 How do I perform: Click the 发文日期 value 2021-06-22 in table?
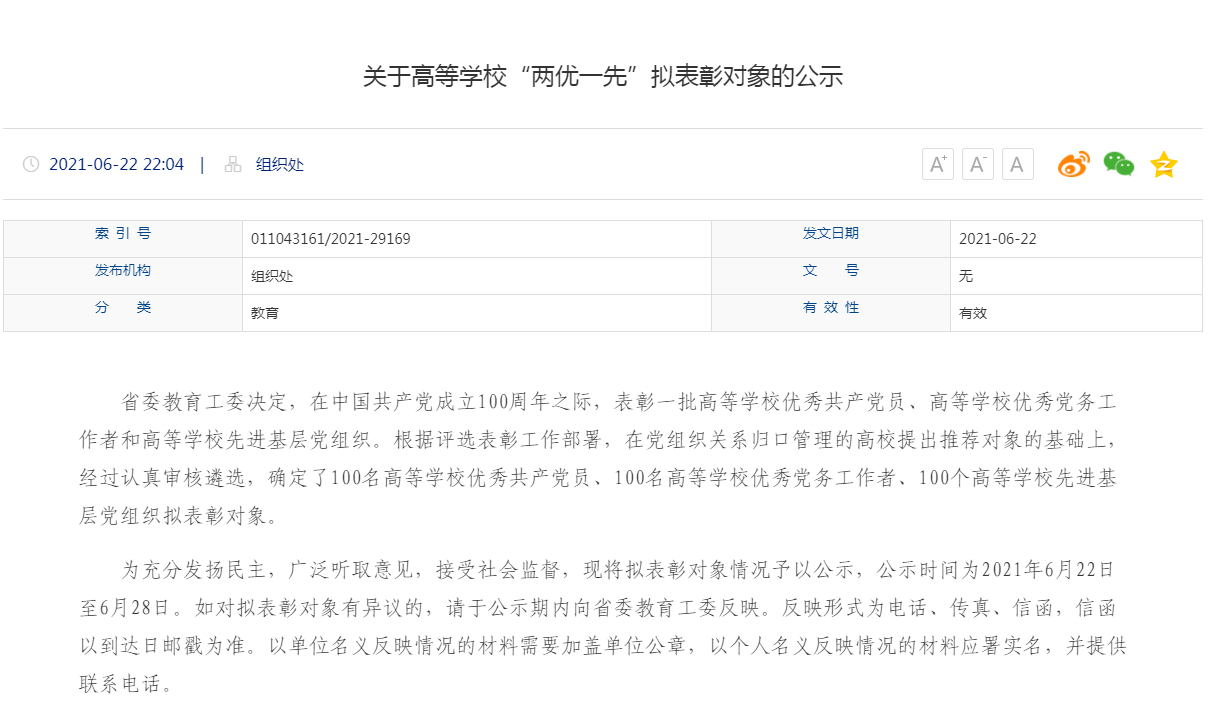[x=997, y=239]
